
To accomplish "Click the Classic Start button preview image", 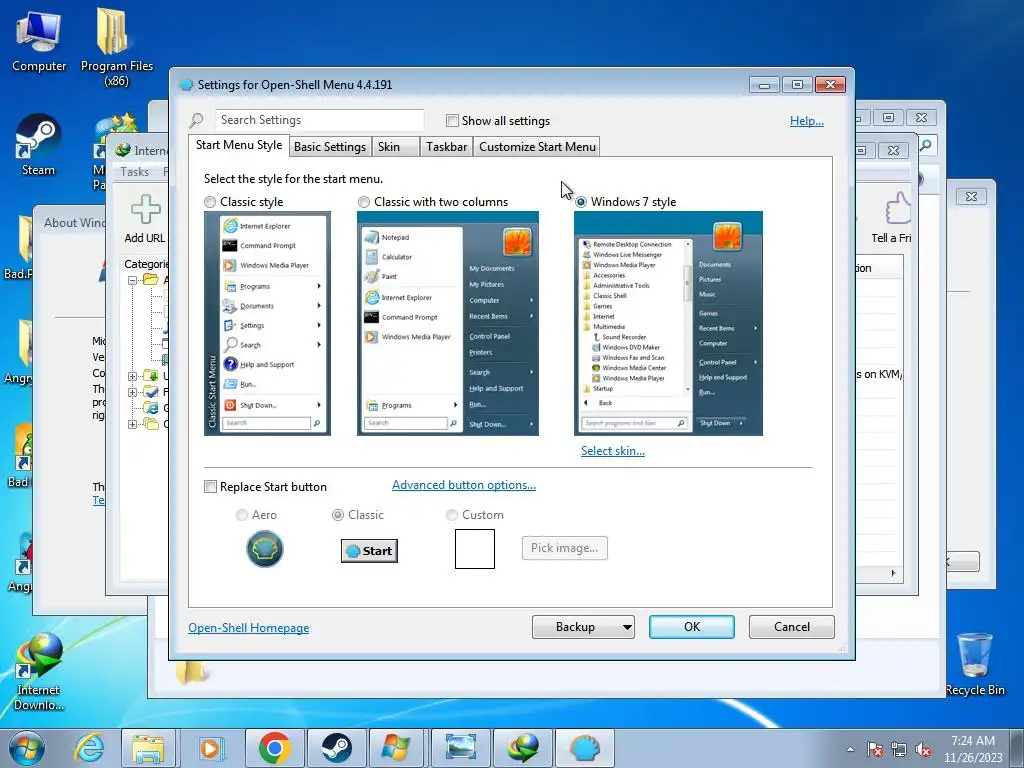I will pyautogui.click(x=369, y=551).
